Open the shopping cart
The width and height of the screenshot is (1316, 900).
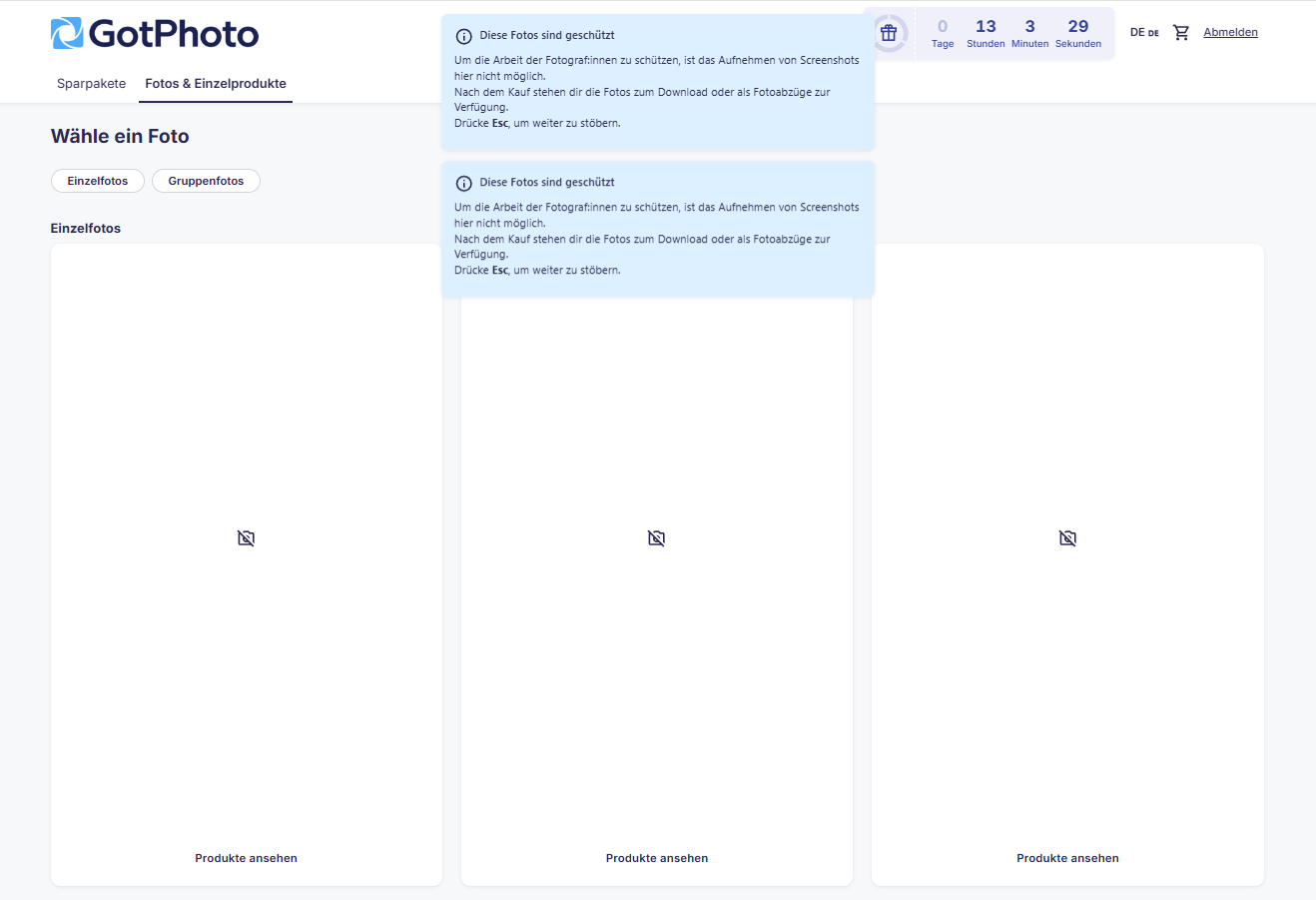coord(1181,32)
